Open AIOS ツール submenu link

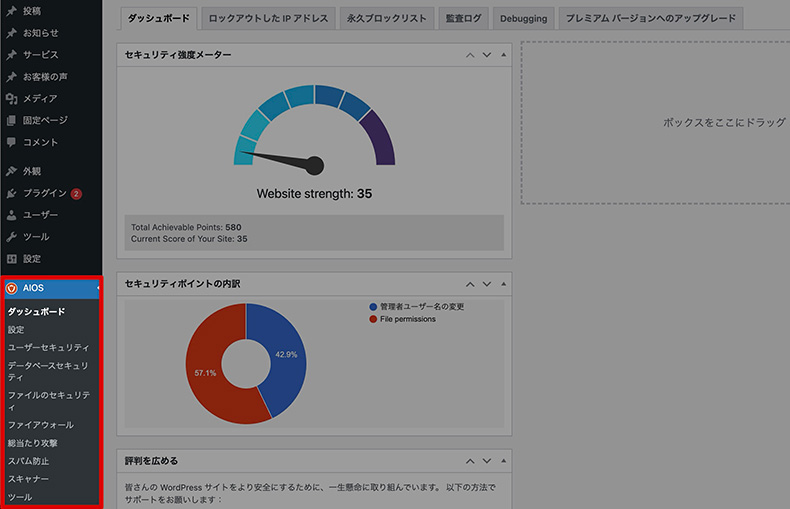coord(20,497)
